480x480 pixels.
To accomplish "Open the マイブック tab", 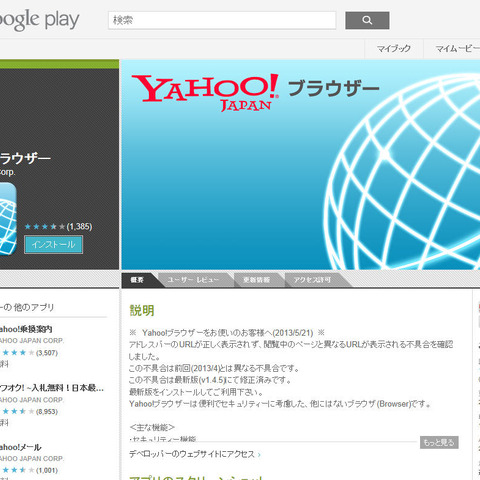I will [x=394, y=49].
